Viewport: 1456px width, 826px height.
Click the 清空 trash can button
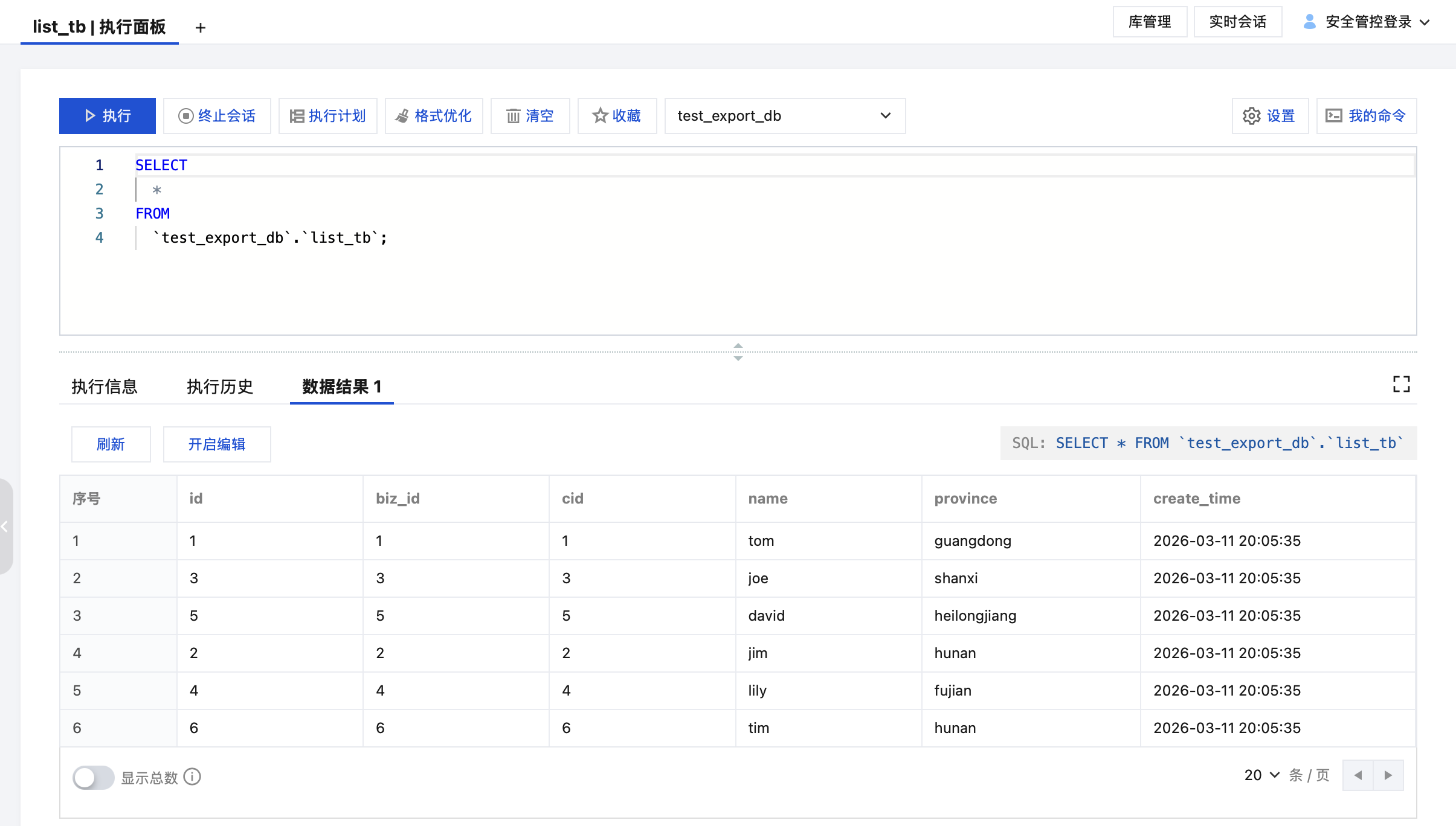tap(530, 116)
